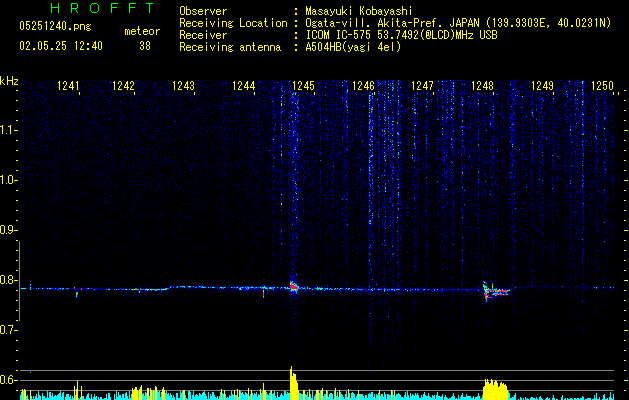Click the 1244 time marker
Screen dimensions: 629x400
(x=243, y=85)
